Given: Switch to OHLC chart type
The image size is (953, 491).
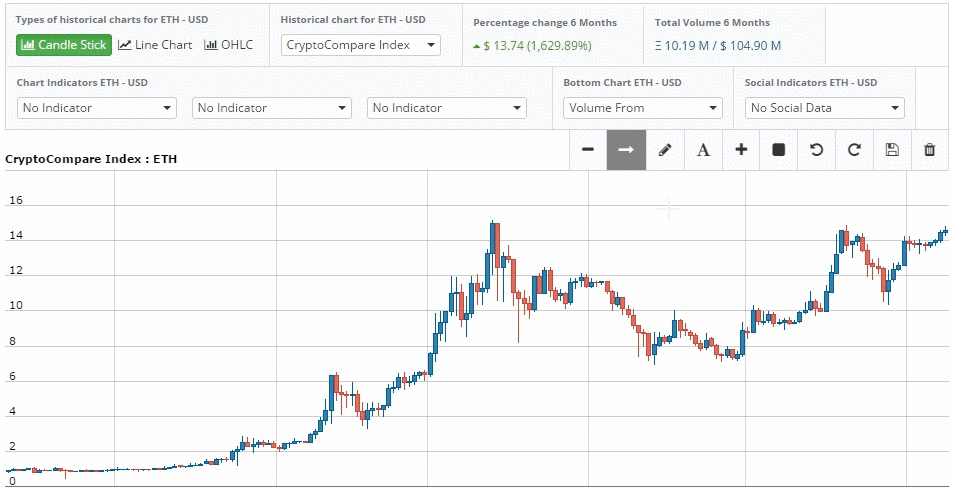Looking at the screenshot, I should [x=229, y=45].
